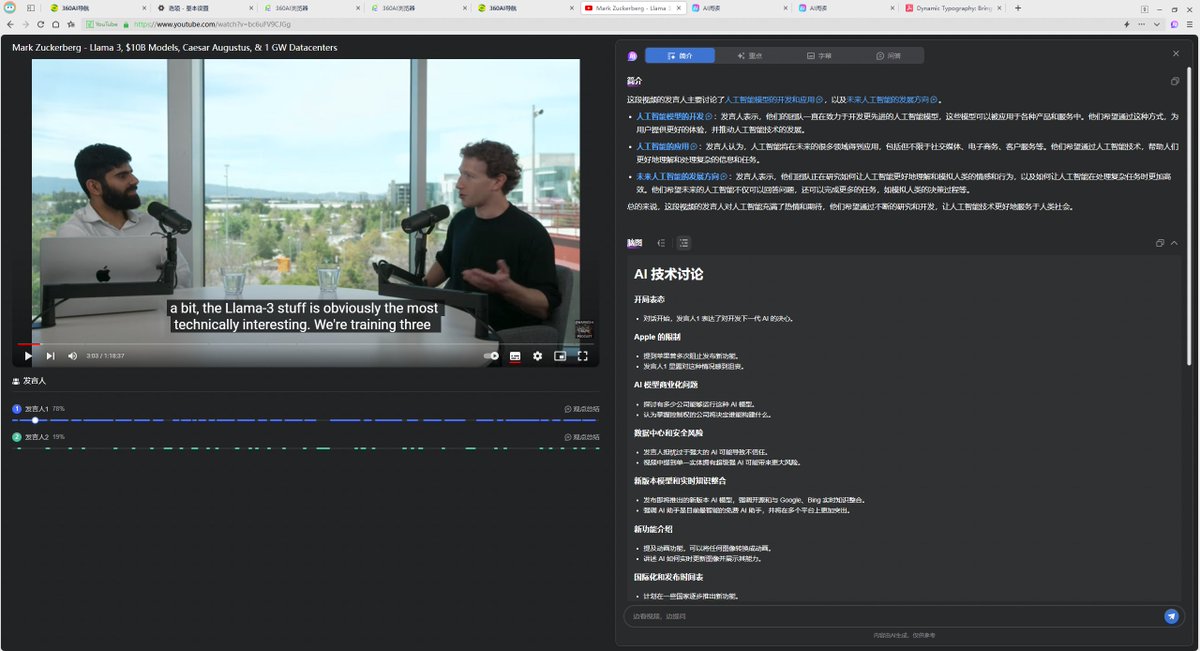
Task: Open browser extensions icon at toolbar right
Action: coord(1174,24)
